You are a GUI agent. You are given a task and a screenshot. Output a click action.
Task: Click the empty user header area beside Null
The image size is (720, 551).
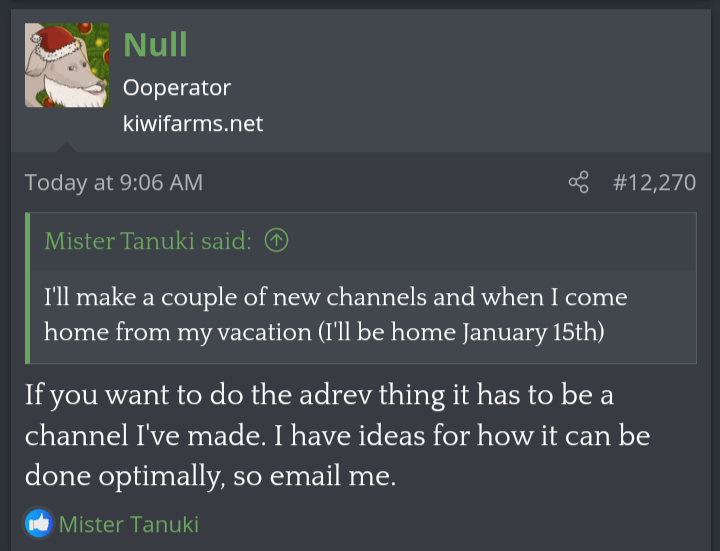[480, 80]
